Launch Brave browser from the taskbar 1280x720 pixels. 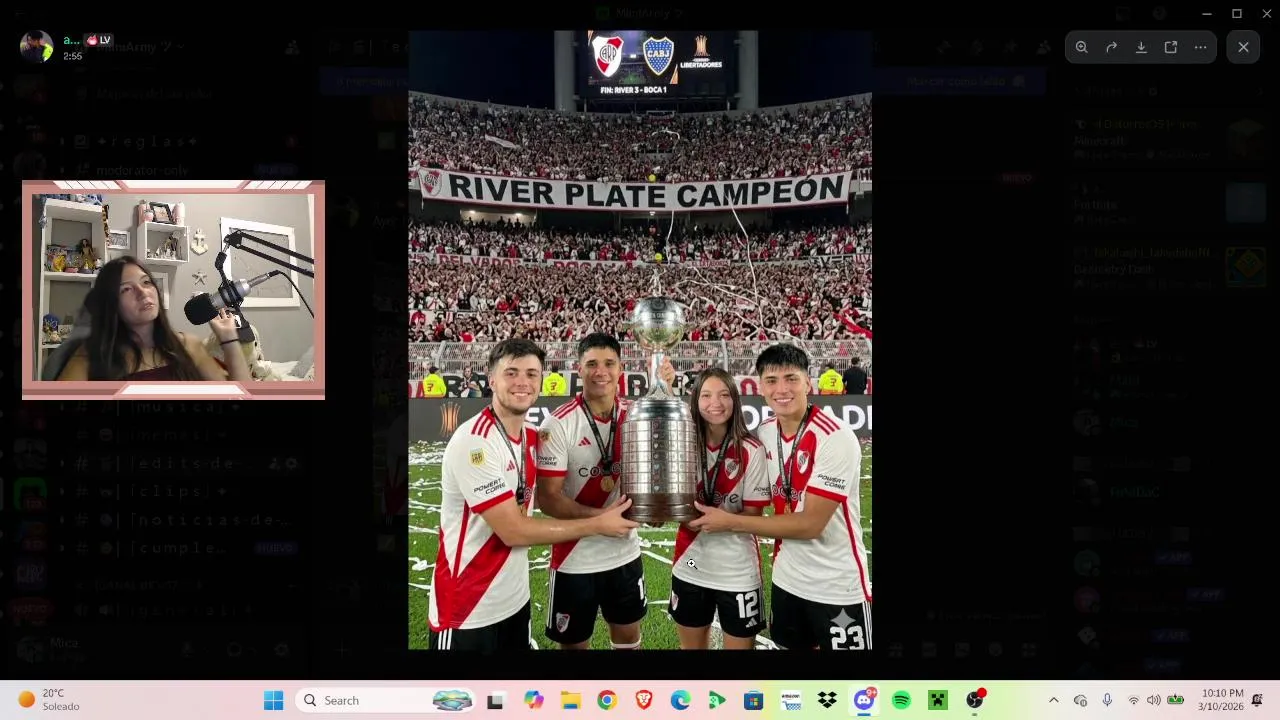coord(644,700)
